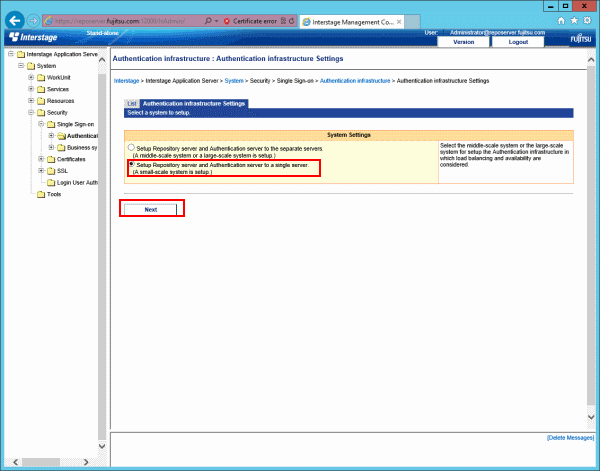
Task: Collapse the Interstage Application Server root node
Action: [11, 54]
